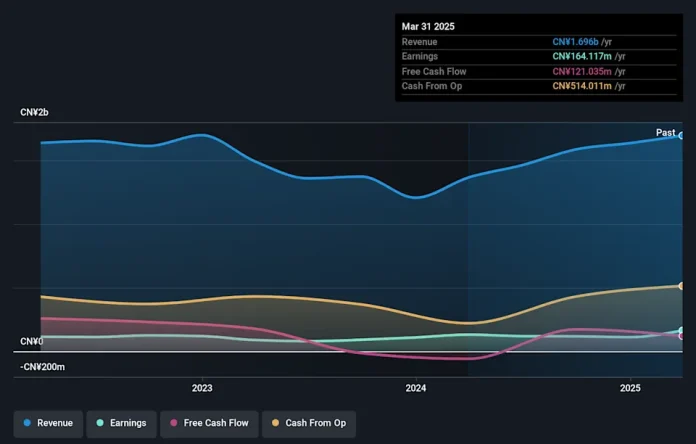Select the CN¥164.117m earnings value in tooltip

pos(580,57)
